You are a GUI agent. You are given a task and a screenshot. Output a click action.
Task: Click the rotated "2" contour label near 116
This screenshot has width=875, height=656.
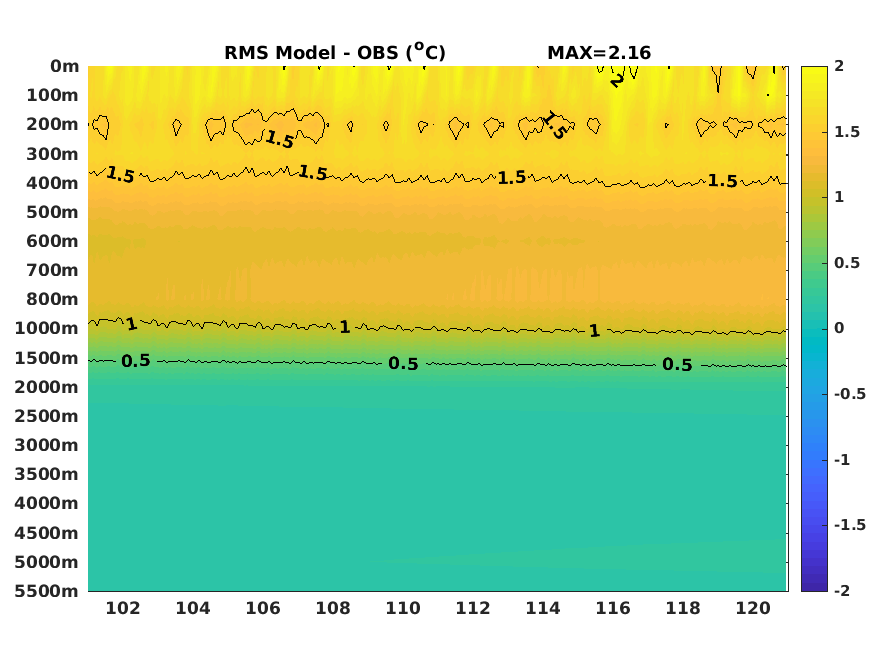click(x=617, y=80)
